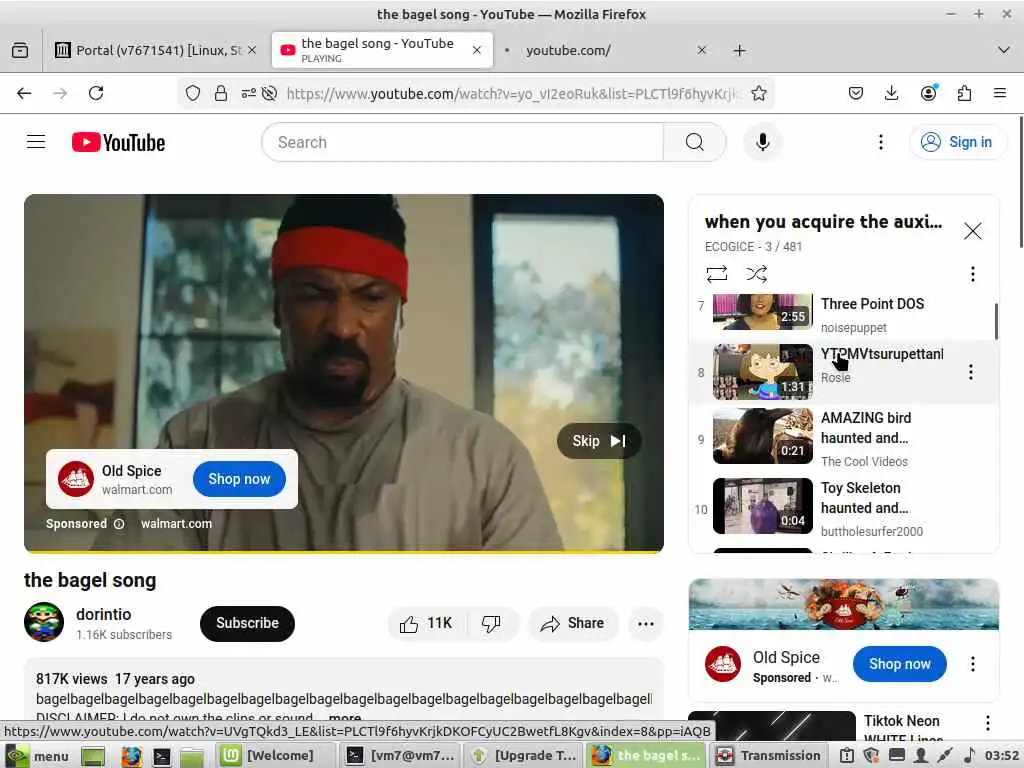This screenshot has height=768, width=1024.
Task: Bookmark this page with star icon
Action: tap(758, 93)
